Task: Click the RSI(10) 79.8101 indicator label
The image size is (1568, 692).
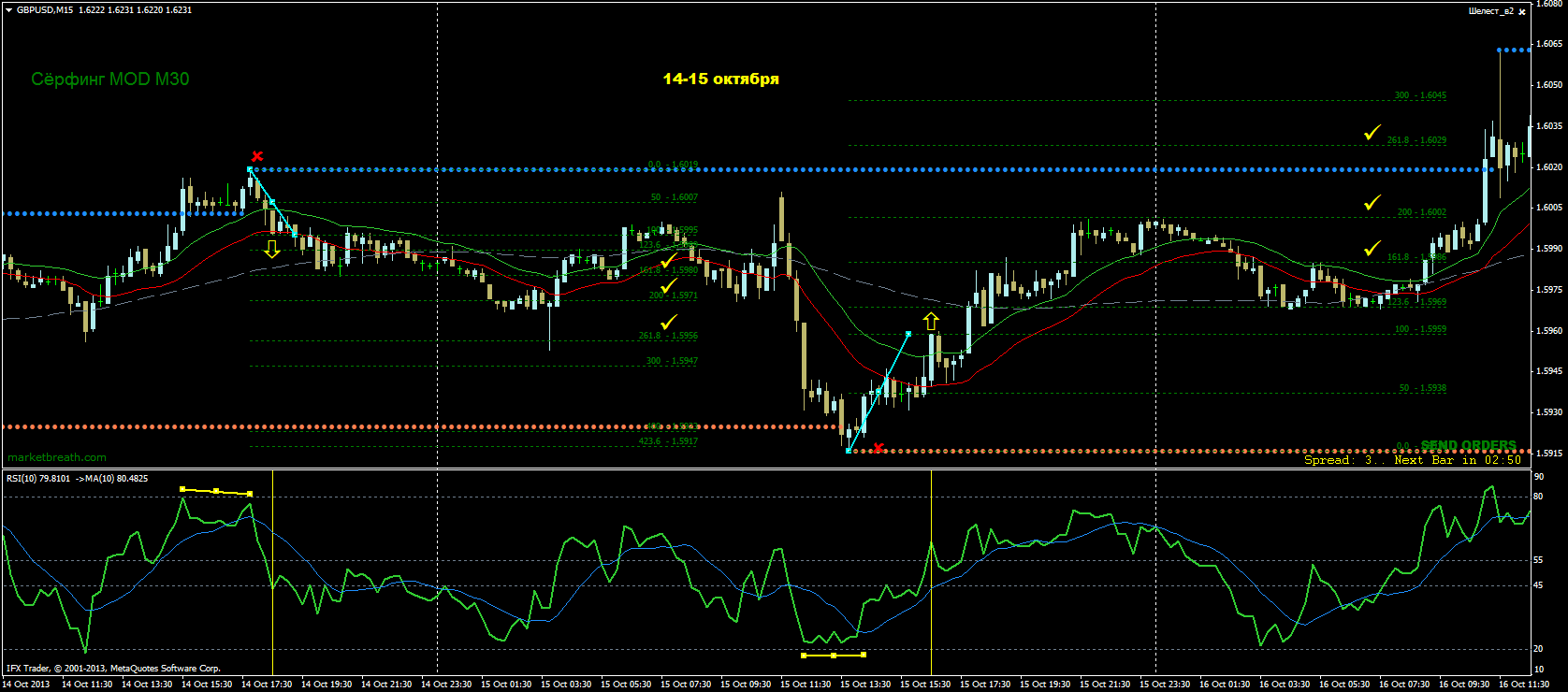Action: click(77, 479)
